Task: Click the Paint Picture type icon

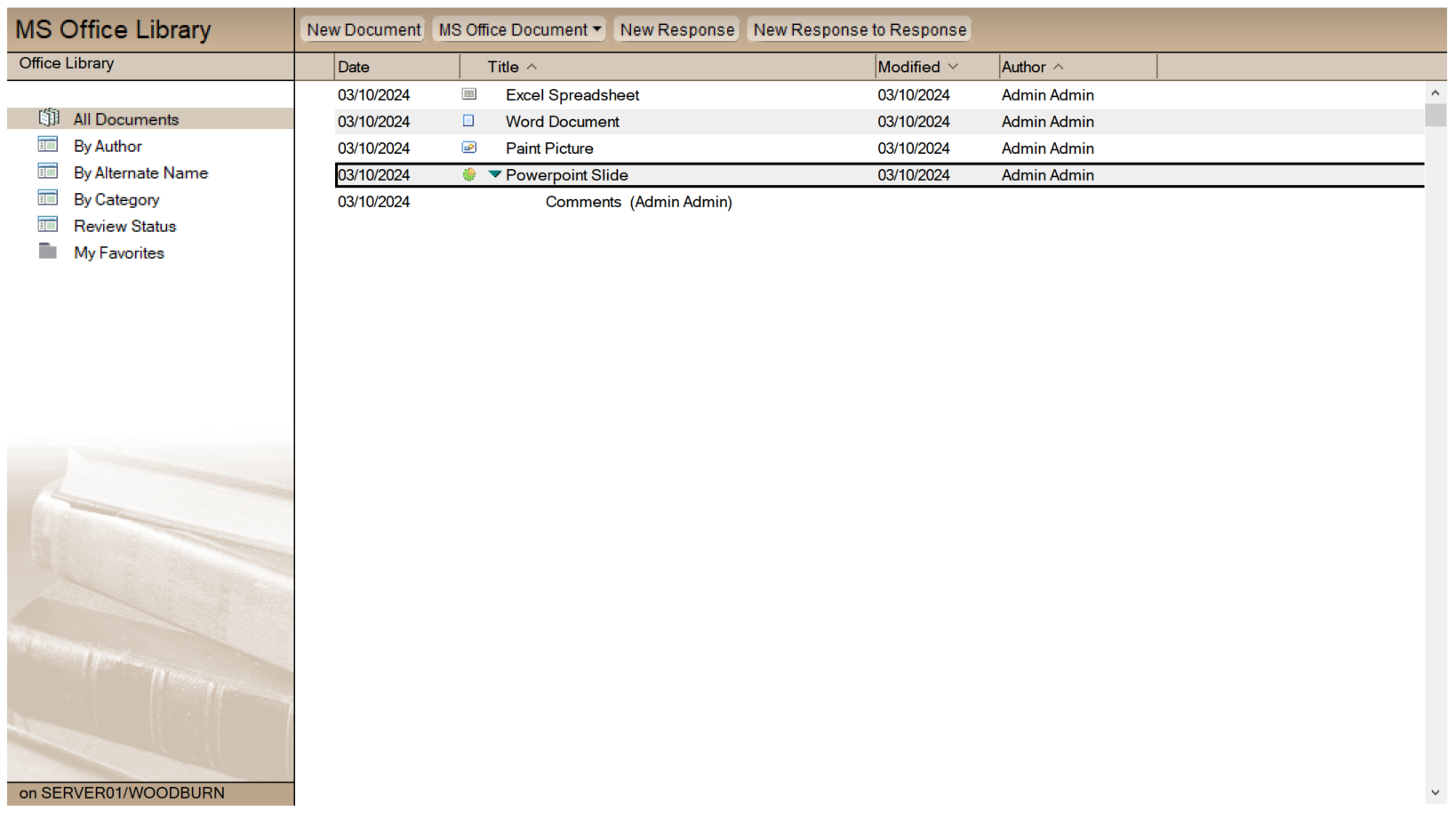Action: click(469, 148)
